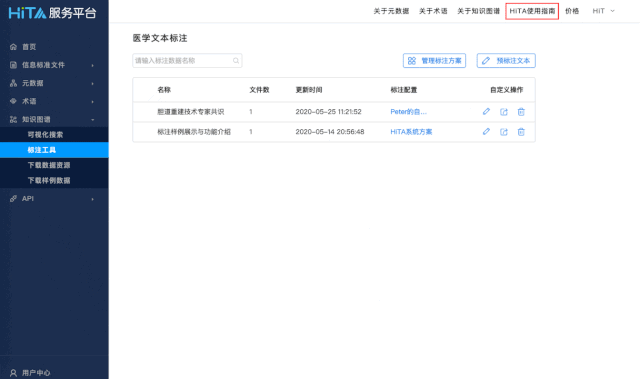Screen dimensions: 640x379
Task: Focus the 请输入标注数据名称 search field
Action: click(187, 61)
